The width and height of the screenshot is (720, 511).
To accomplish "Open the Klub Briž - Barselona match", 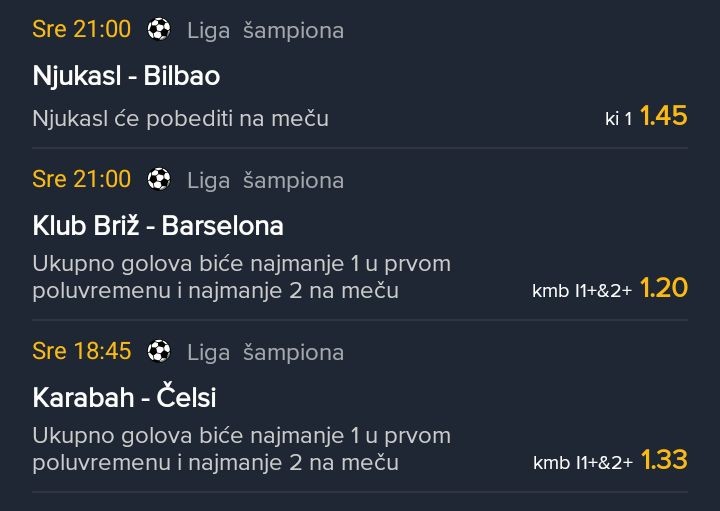I will (x=158, y=226).
